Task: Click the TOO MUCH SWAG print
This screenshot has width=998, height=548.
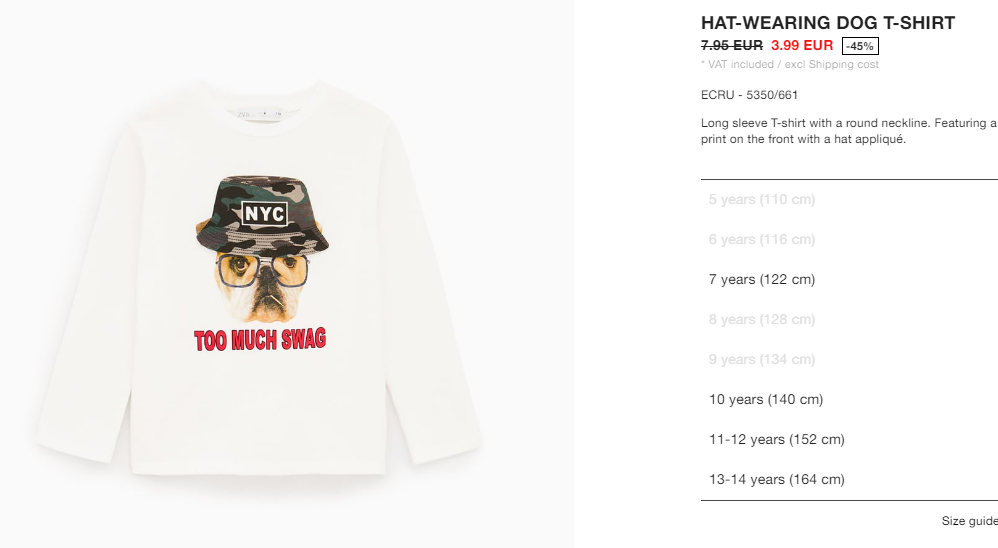Action: [260, 340]
